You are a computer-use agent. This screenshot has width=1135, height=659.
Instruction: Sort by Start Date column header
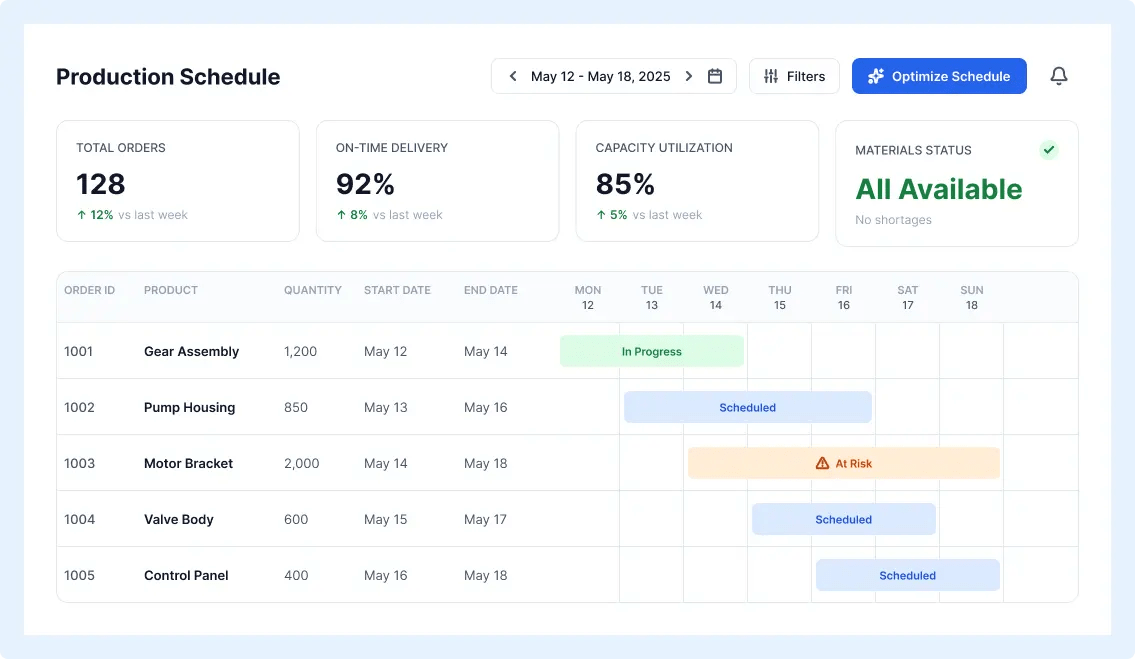pyautogui.click(x=397, y=290)
